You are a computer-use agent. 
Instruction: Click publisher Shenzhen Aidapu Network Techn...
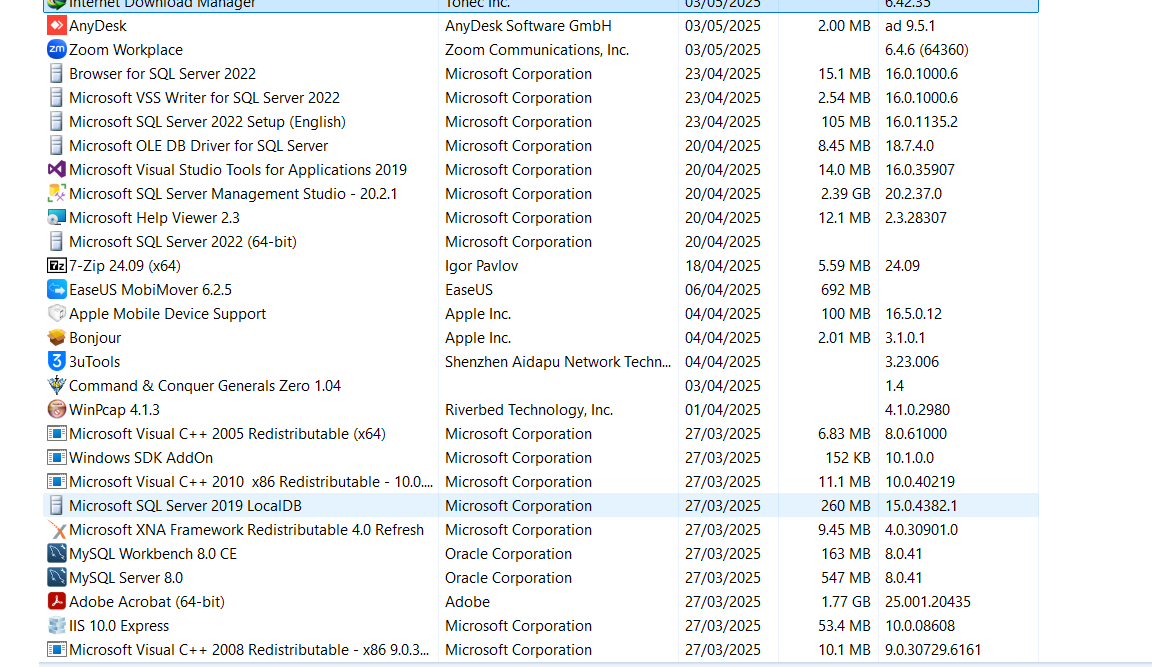[558, 361]
